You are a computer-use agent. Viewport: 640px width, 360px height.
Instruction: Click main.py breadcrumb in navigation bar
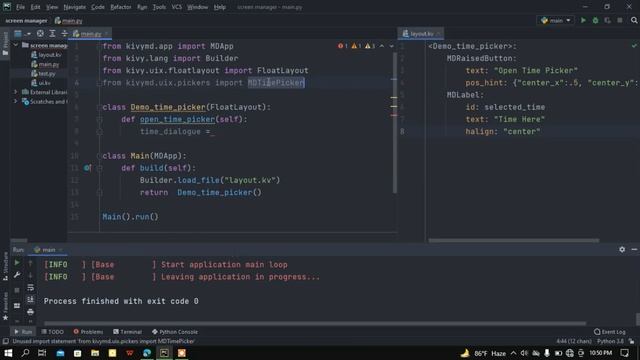tap(69, 20)
